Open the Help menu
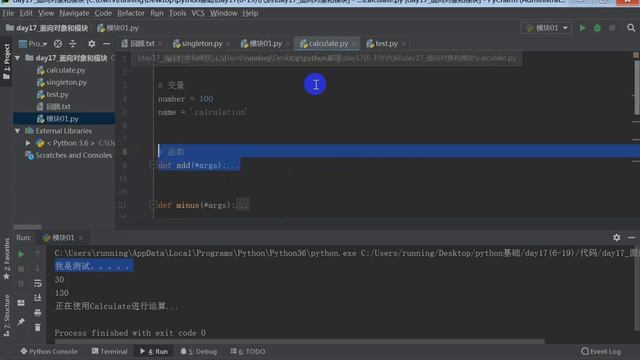Screen dimensions: 640x360 (x=250, y=13)
